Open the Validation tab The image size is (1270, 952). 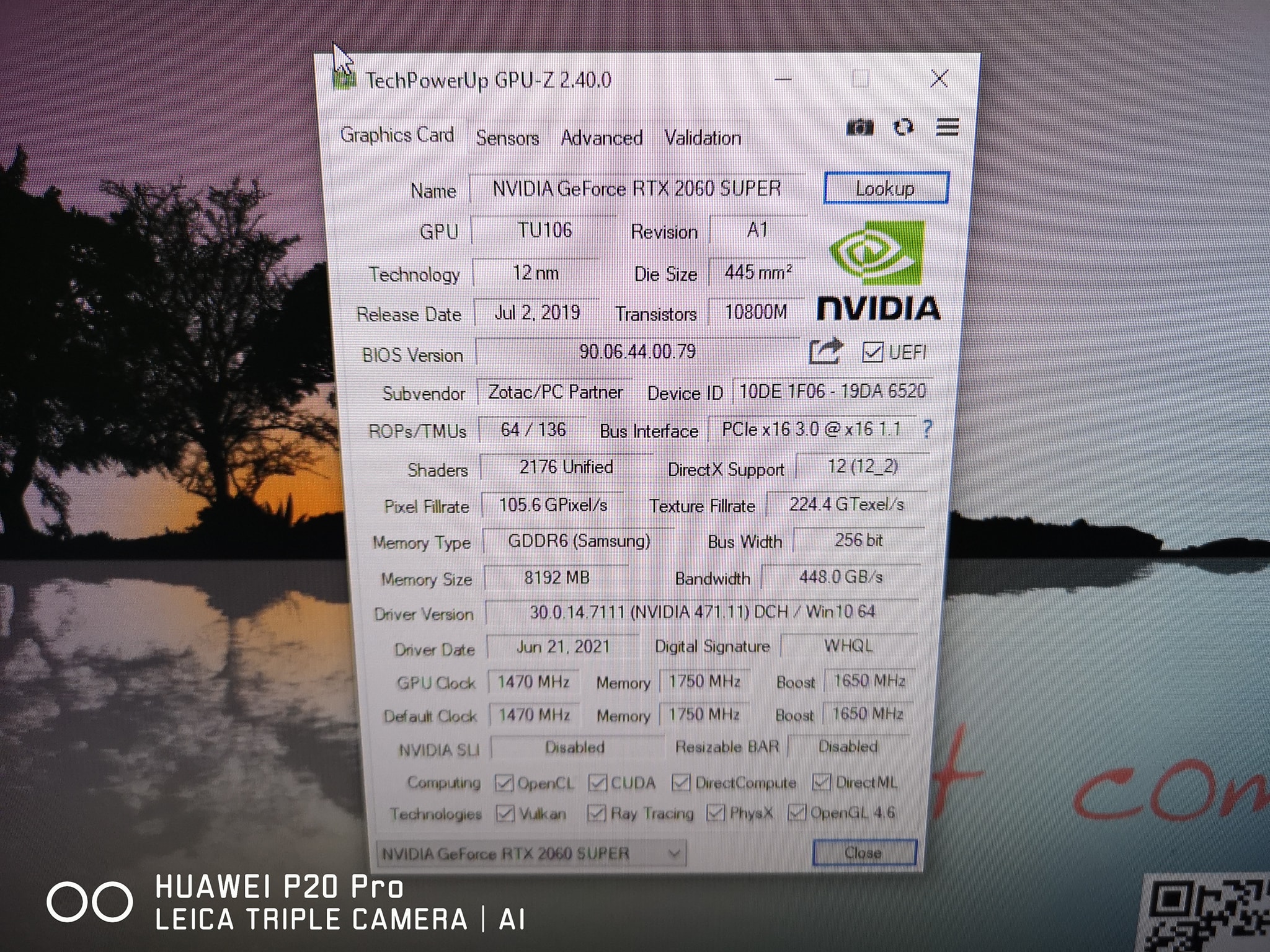click(702, 138)
